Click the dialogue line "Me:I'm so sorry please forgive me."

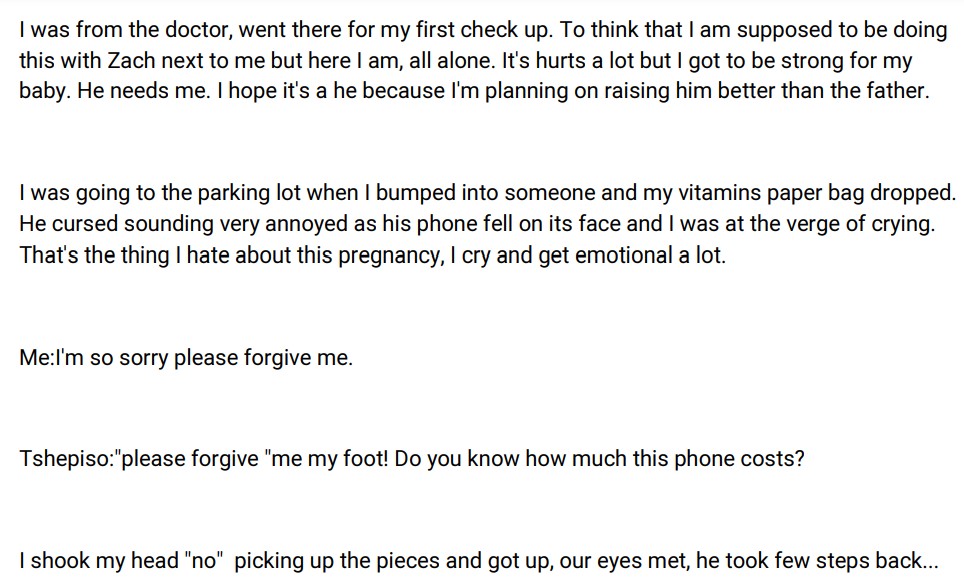coord(186,357)
